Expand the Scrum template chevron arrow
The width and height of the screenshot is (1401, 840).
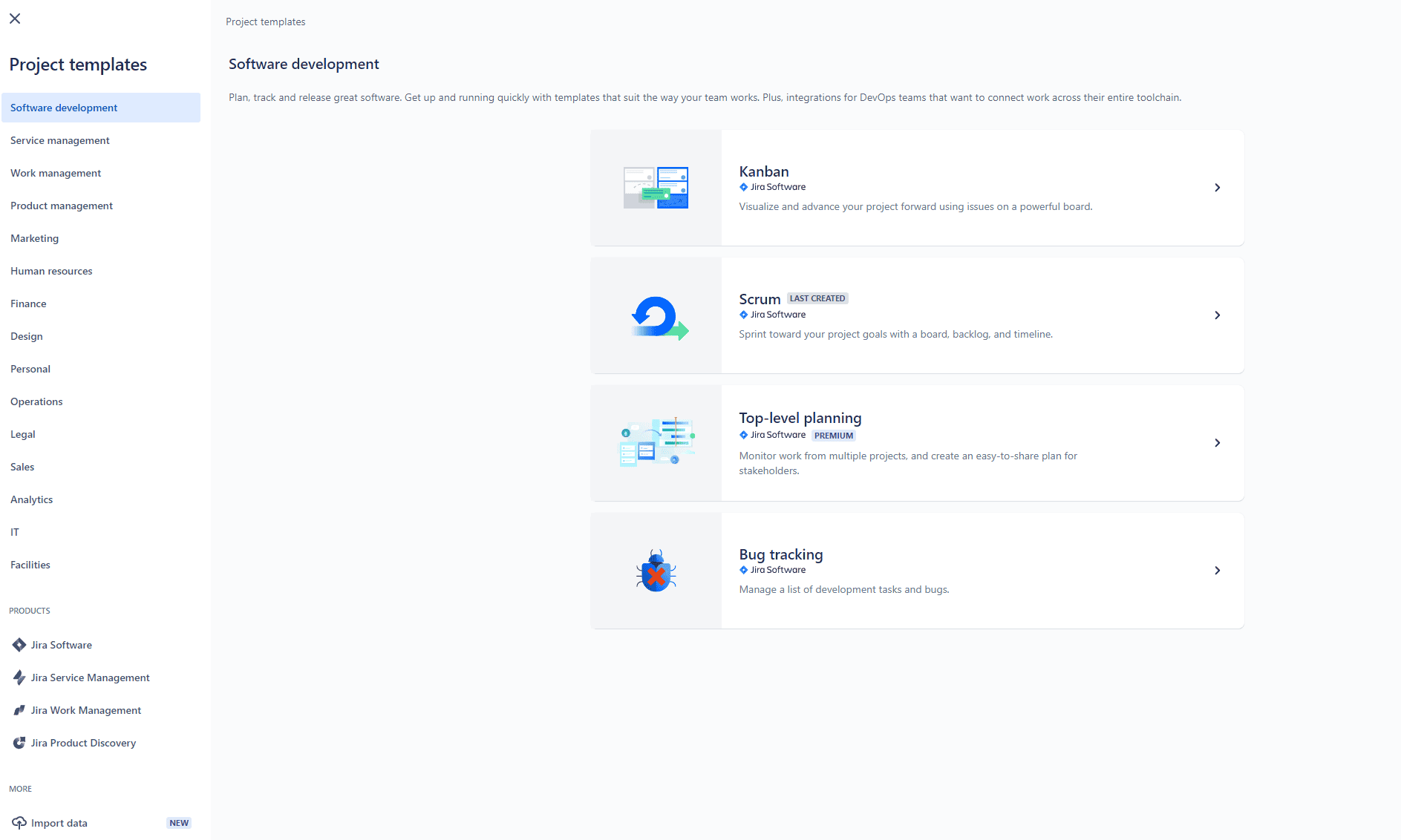coord(1217,315)
